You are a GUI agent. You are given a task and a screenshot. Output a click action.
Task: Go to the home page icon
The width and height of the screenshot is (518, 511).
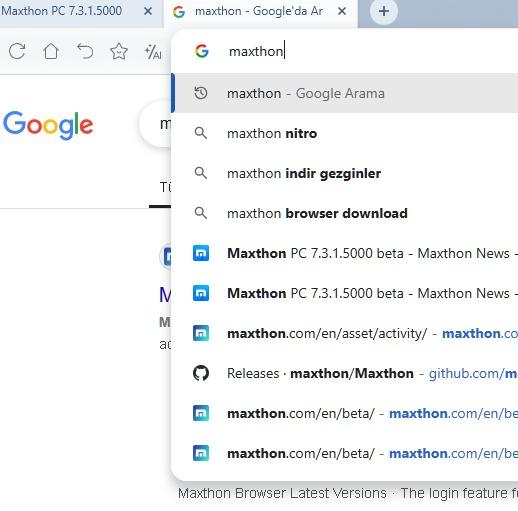pyautogui.click(x=51, y=51)
